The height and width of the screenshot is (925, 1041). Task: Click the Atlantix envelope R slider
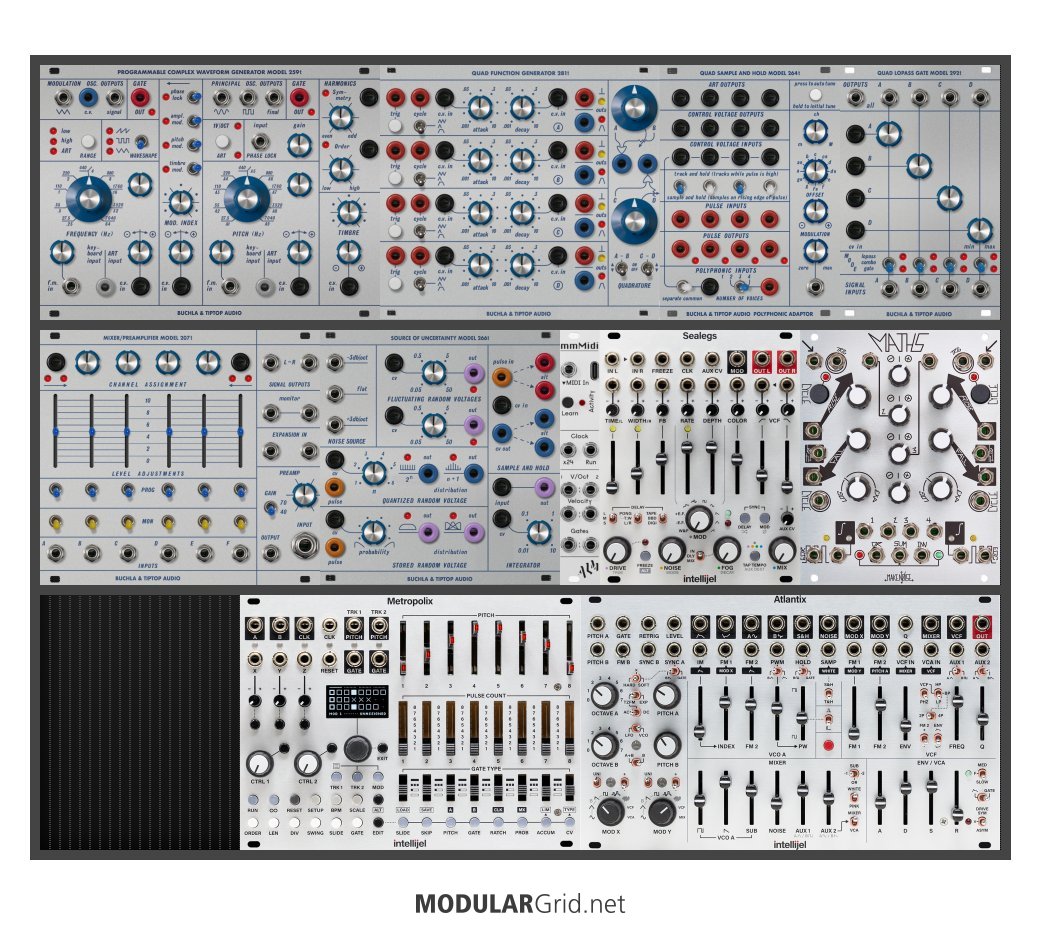(957, 796)
